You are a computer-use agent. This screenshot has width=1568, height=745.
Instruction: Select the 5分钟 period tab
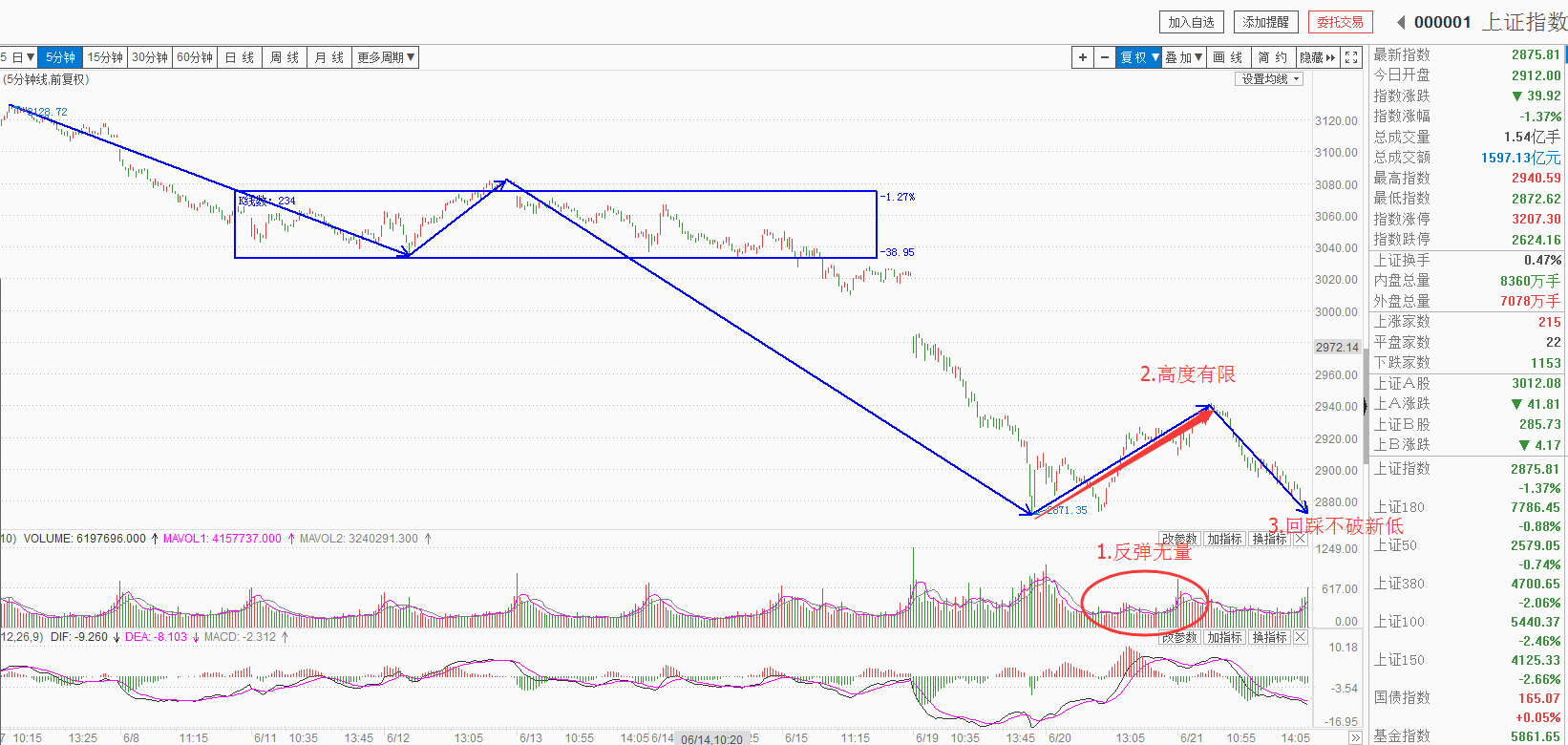click(x=60, y=57)
